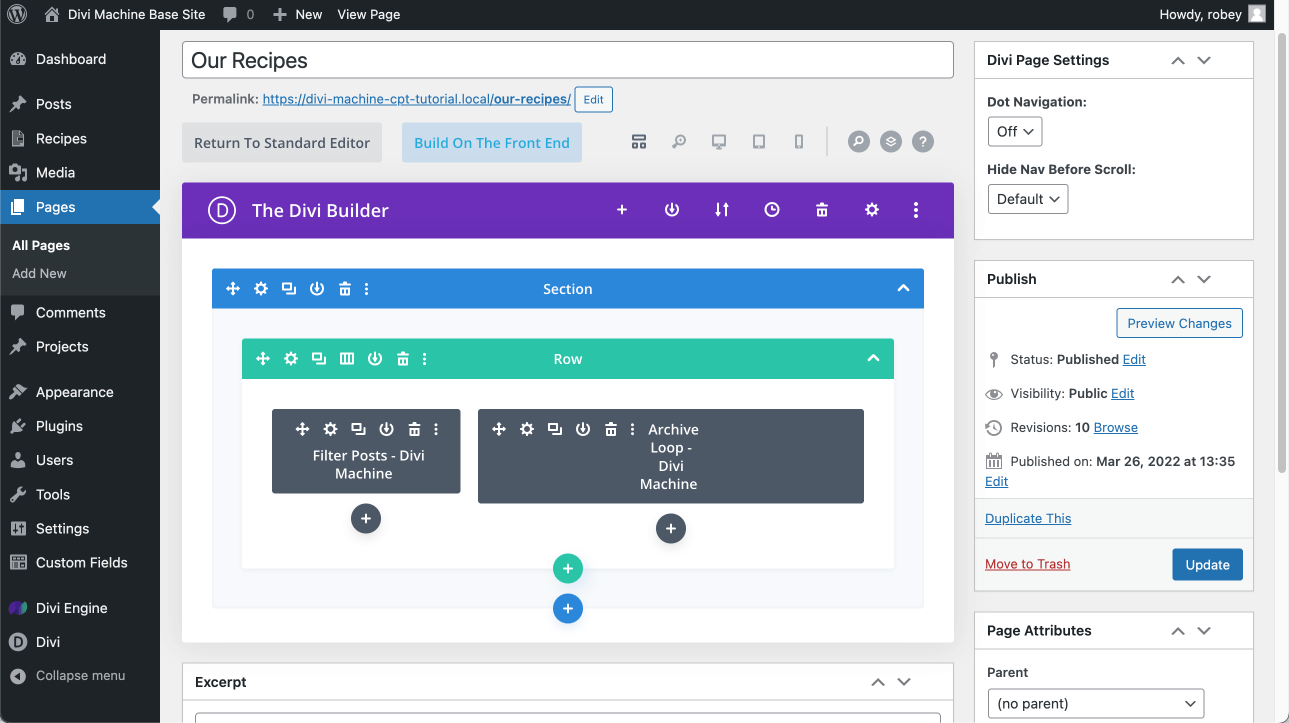
Task: Switch to tablet view icon
Action: pos(759,142)
